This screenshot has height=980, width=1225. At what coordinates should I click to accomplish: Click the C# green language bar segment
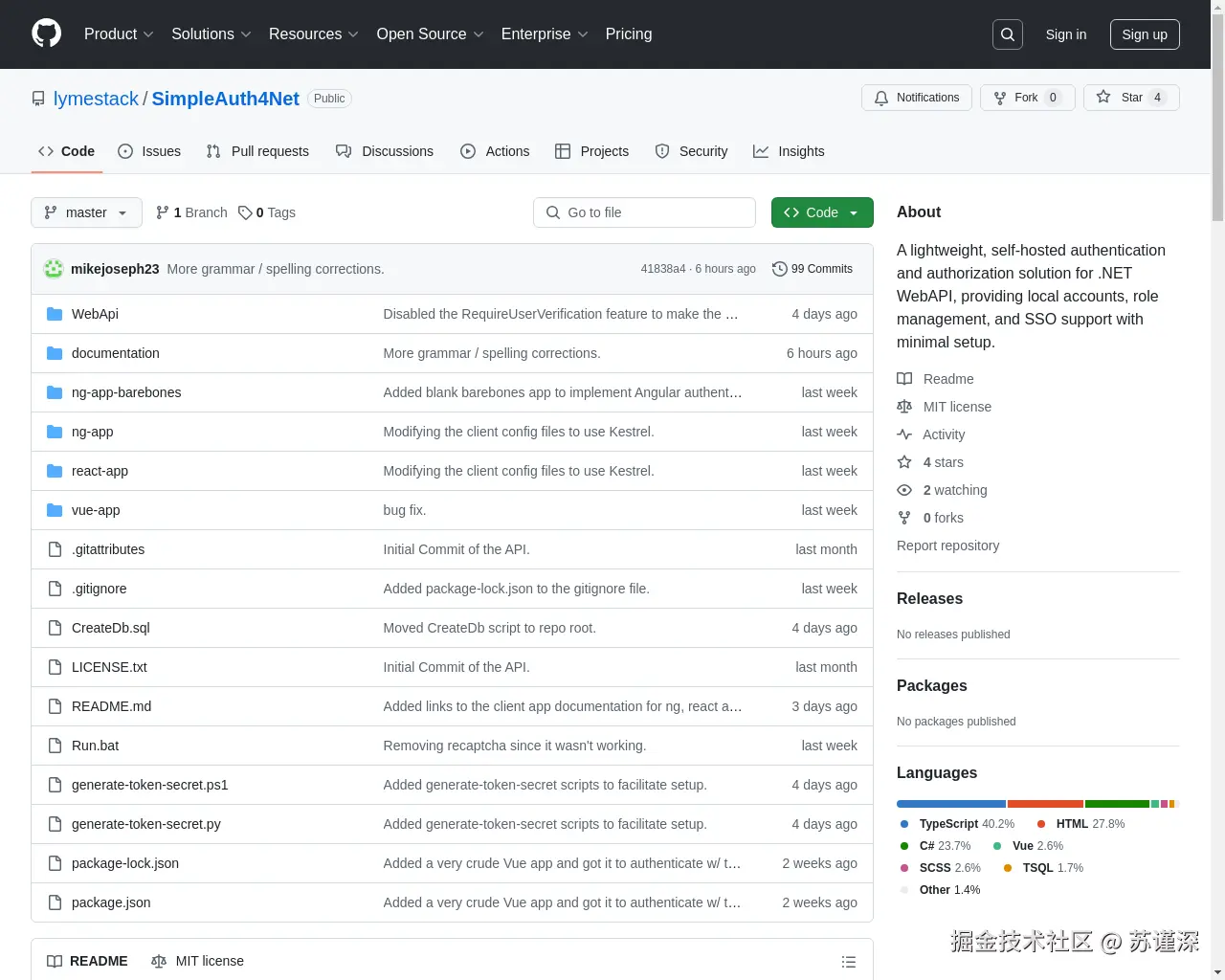(x=1117, y=804)
